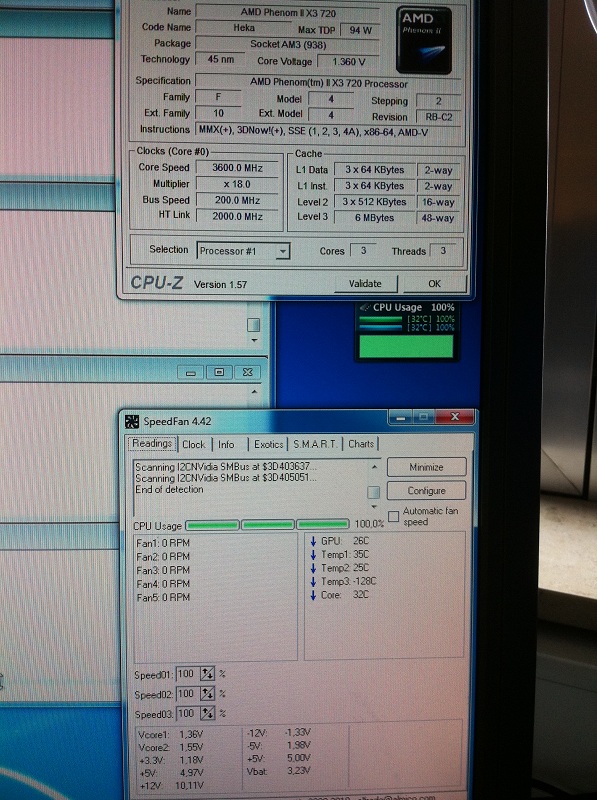
Task: Click the Speed02 value field
Action: pos(187,694)
